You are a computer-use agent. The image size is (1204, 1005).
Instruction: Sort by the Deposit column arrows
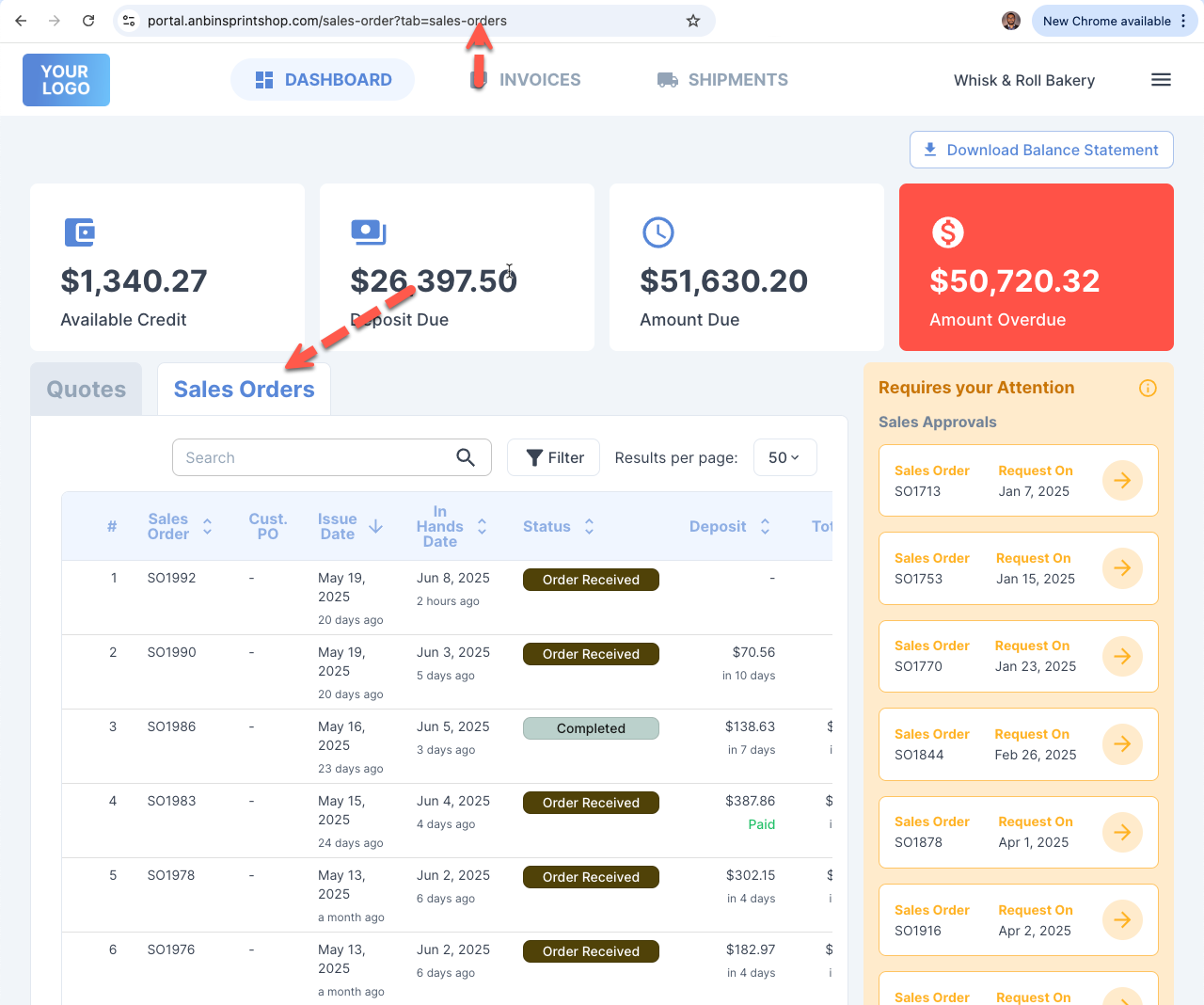pyautogui.click(x=765, y=527)
